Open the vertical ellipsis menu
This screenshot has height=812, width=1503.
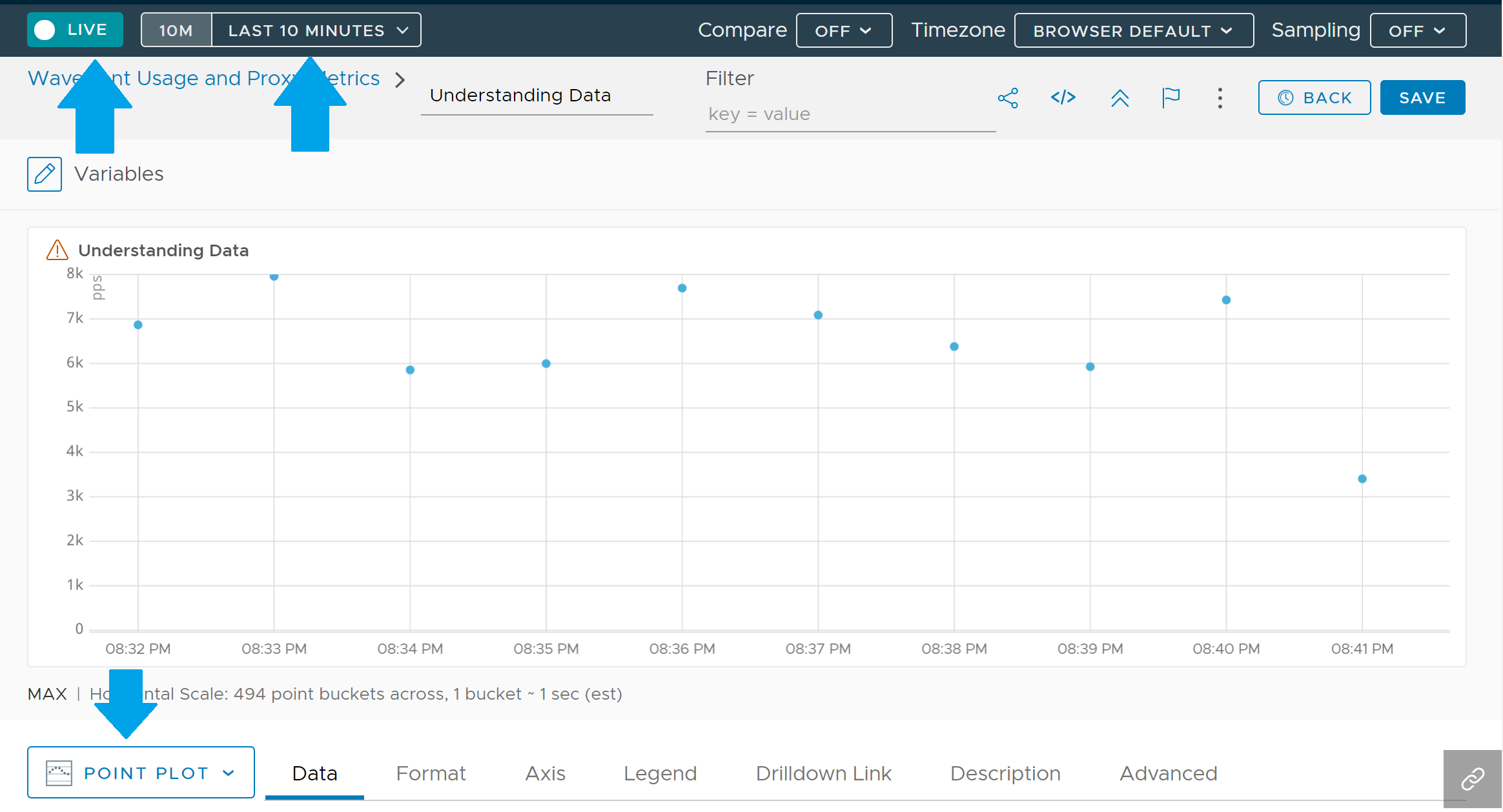point(1220,98)
